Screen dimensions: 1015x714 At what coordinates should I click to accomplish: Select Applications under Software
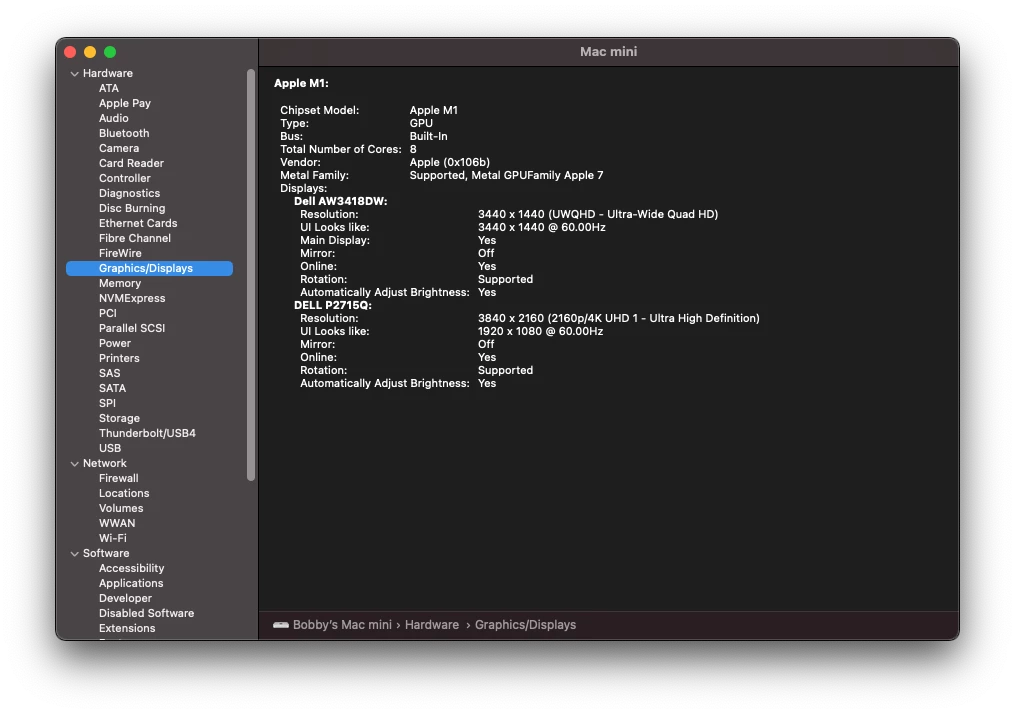click(x=131, y=583)
